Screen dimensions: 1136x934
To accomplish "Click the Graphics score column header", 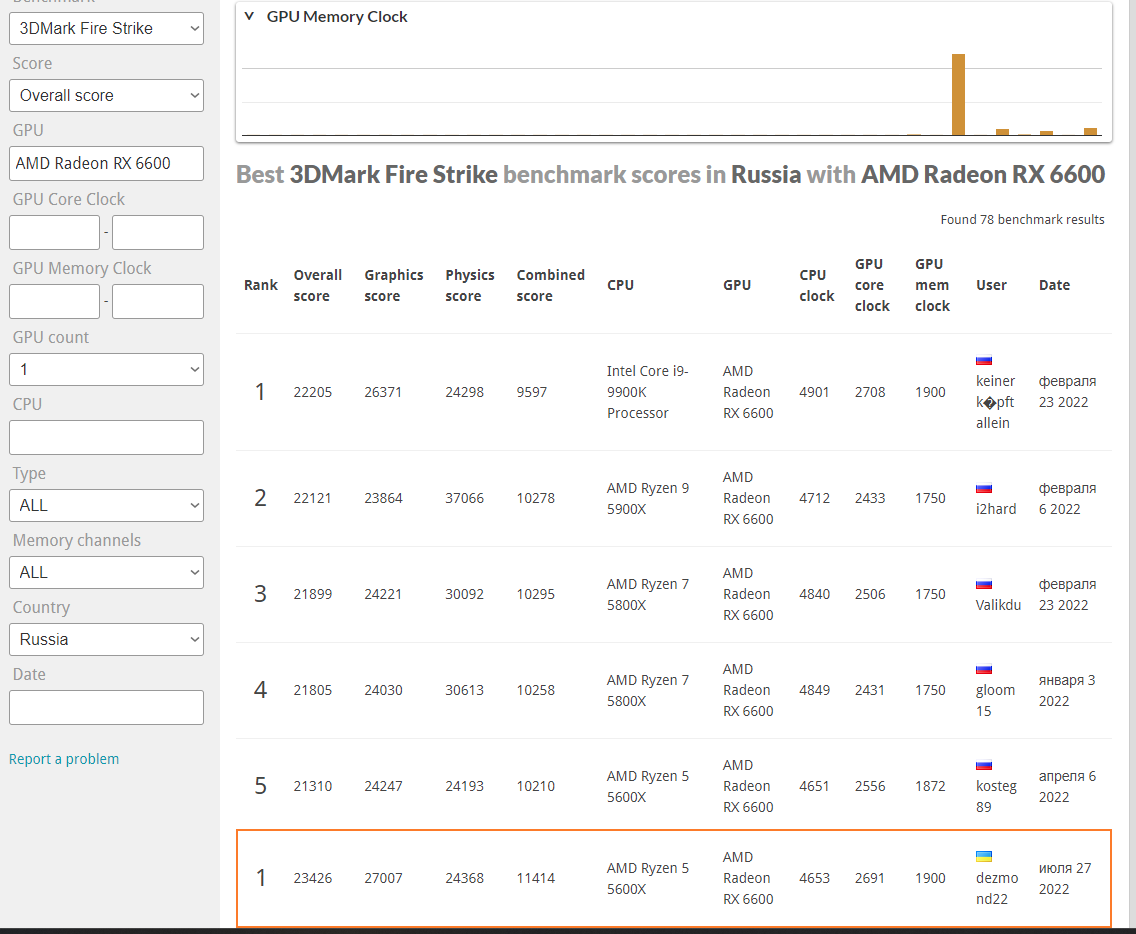I will [x=393, y=285].
